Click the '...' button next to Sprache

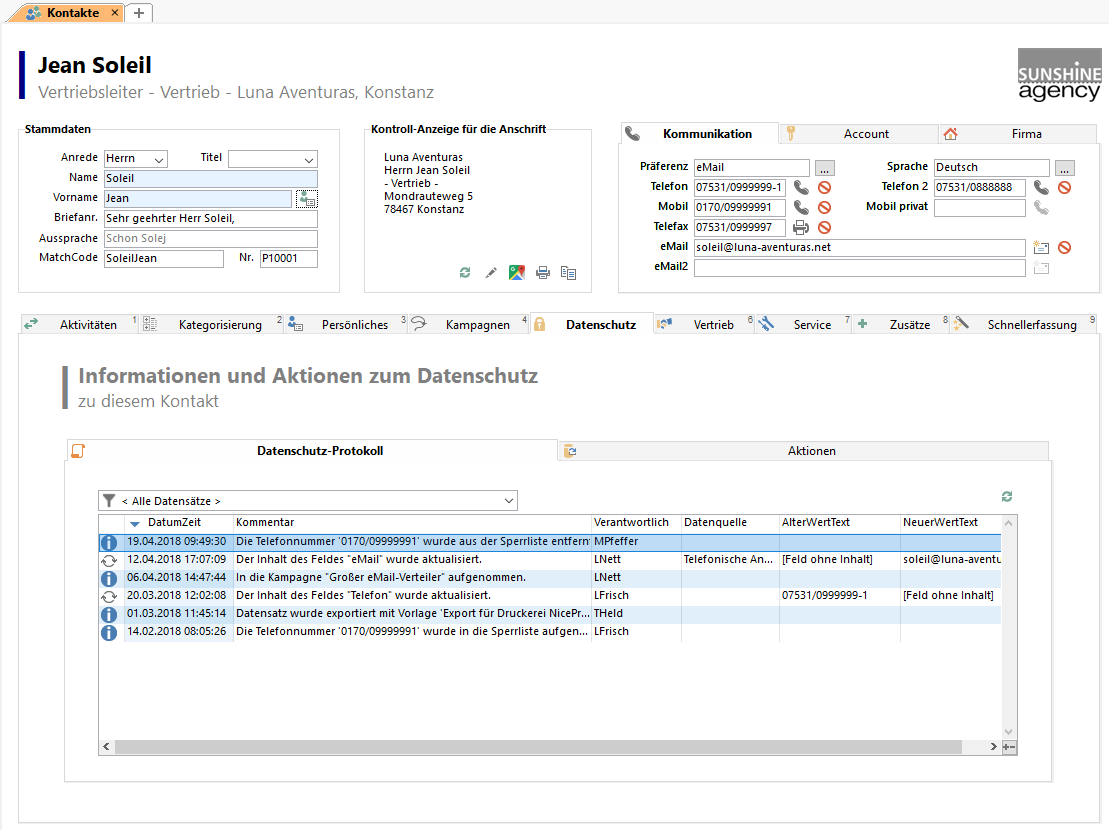1064,168
